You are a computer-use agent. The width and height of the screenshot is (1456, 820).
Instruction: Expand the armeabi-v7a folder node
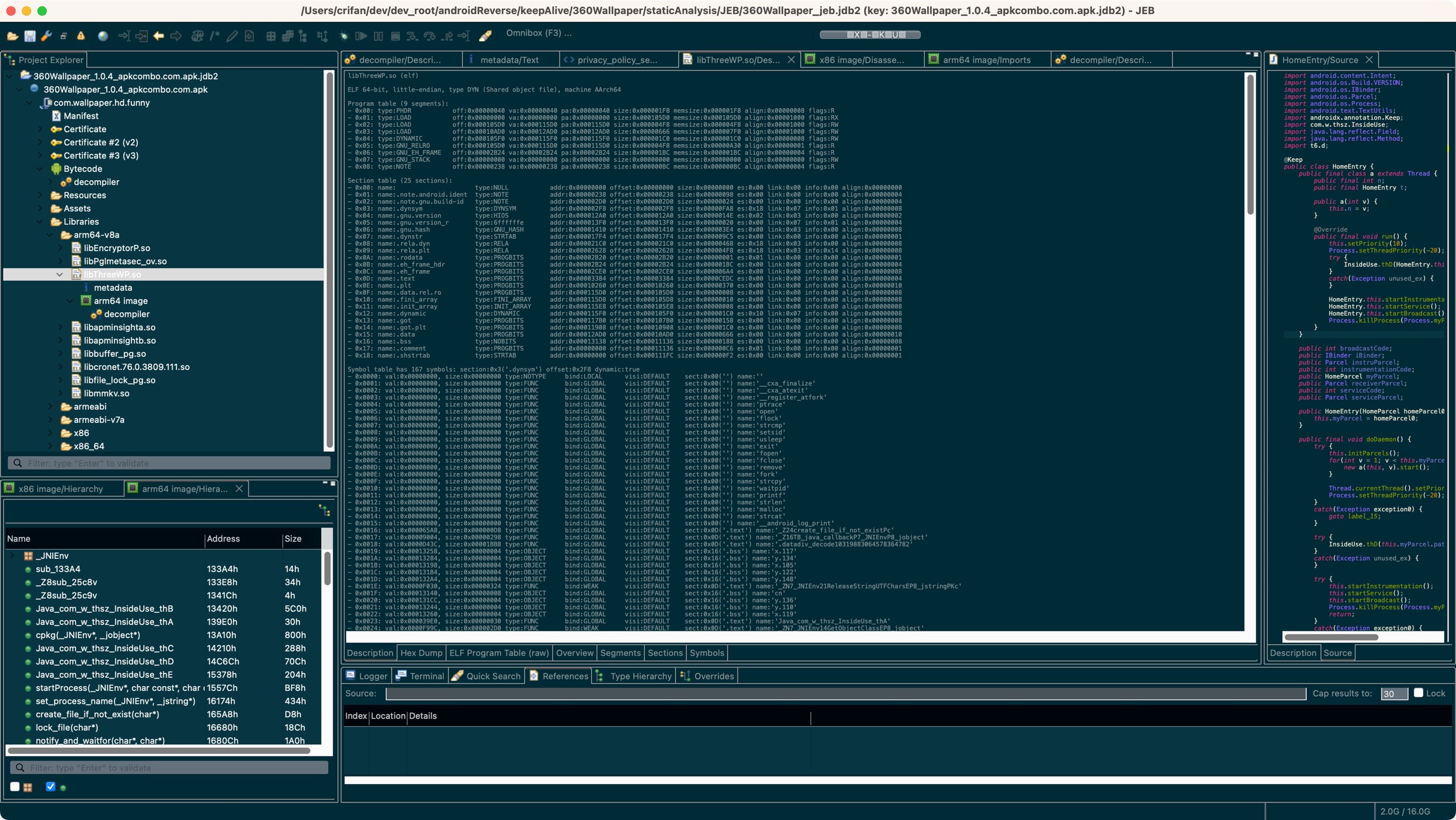point(50,420)
